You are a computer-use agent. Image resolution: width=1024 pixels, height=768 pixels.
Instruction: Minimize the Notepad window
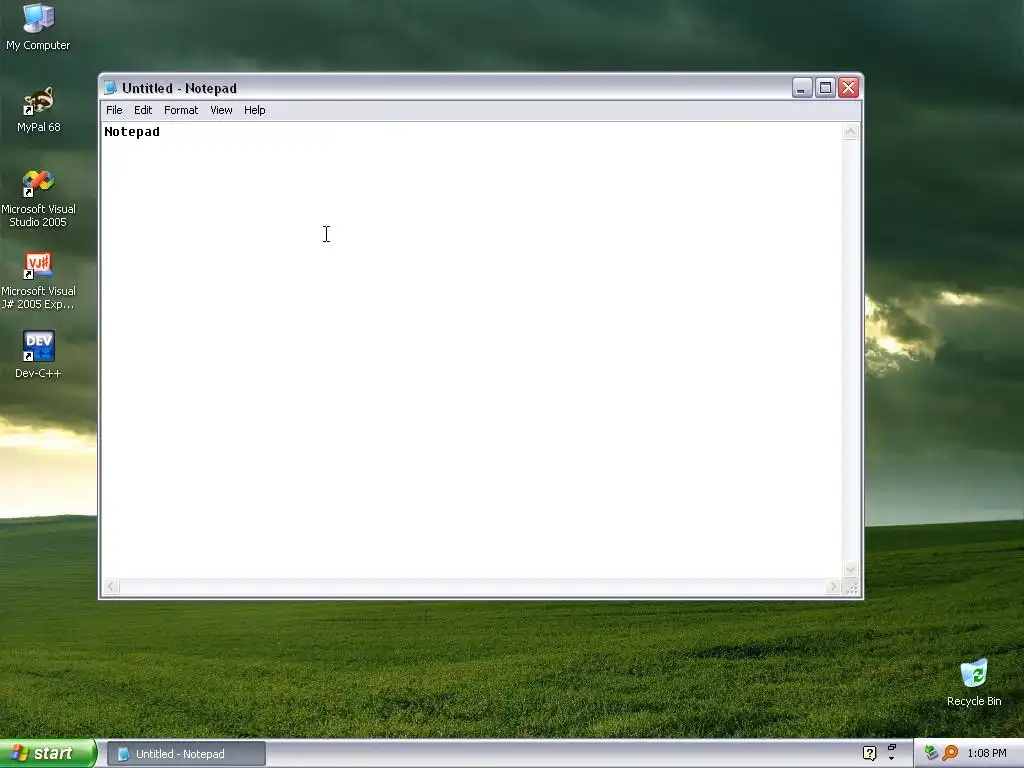tap(802, 88)
